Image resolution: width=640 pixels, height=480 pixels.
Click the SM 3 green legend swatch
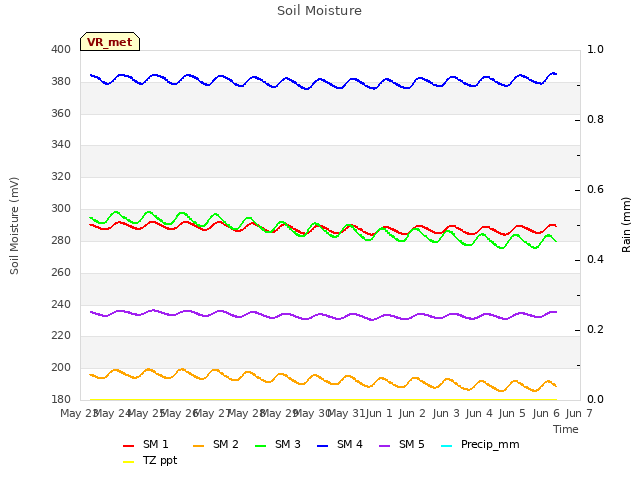pos(260,446)
